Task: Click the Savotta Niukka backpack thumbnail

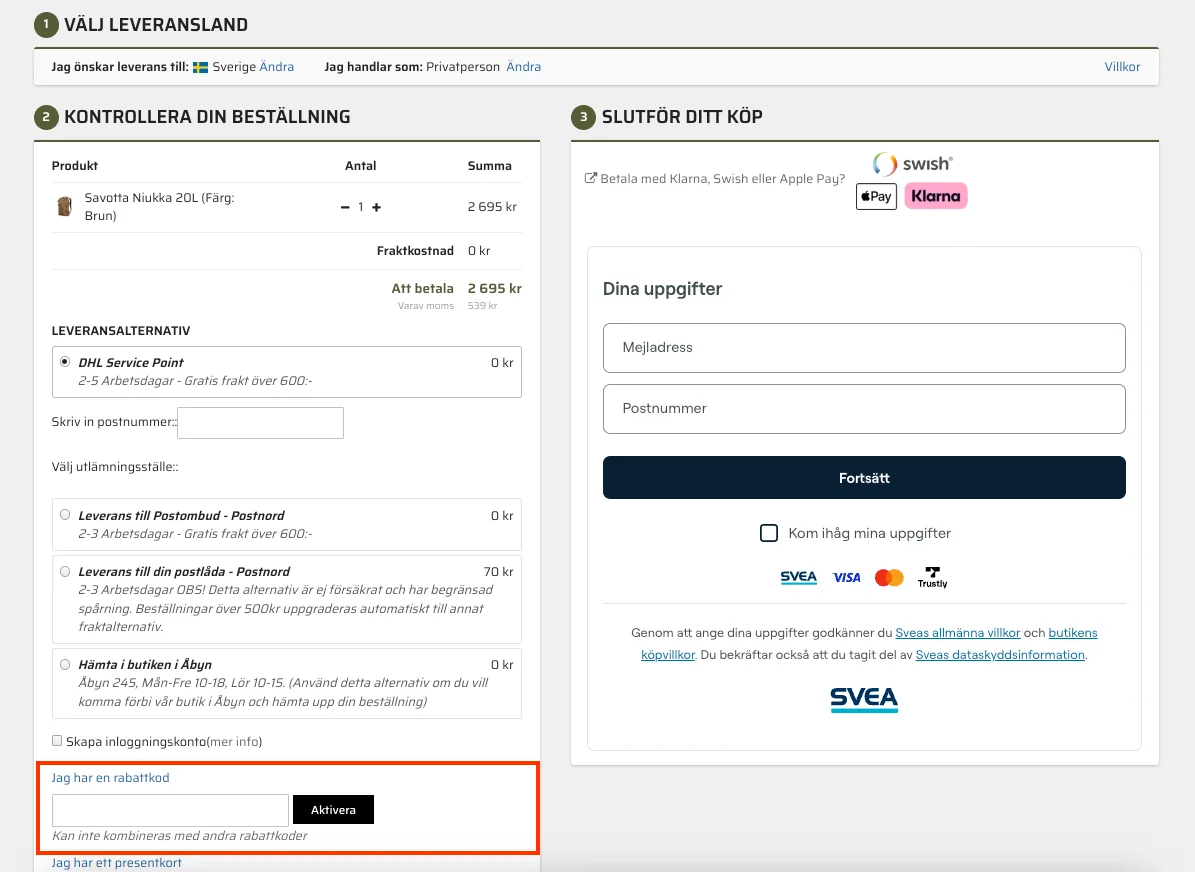Action: [x=64, y=207]
